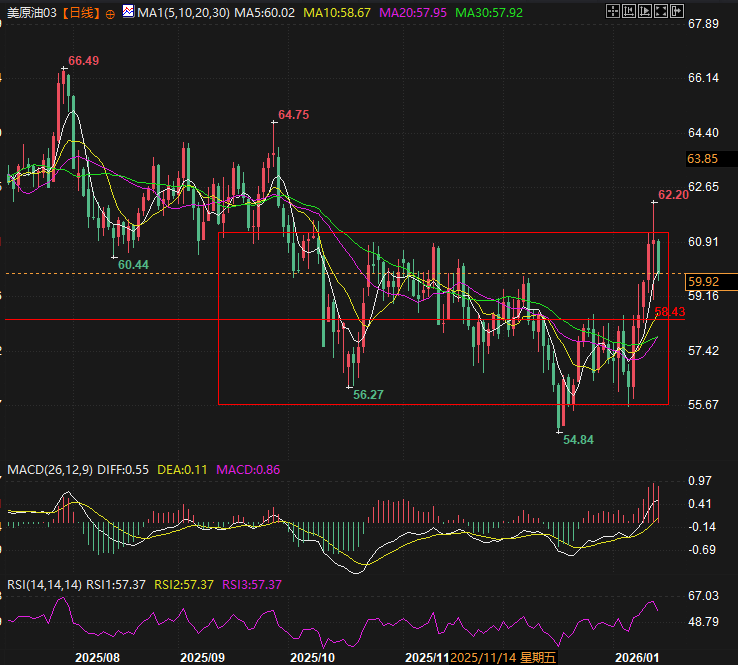The image size is (738, 665).
Task: Click the 66.49 high price label
Action: point(84,61)
